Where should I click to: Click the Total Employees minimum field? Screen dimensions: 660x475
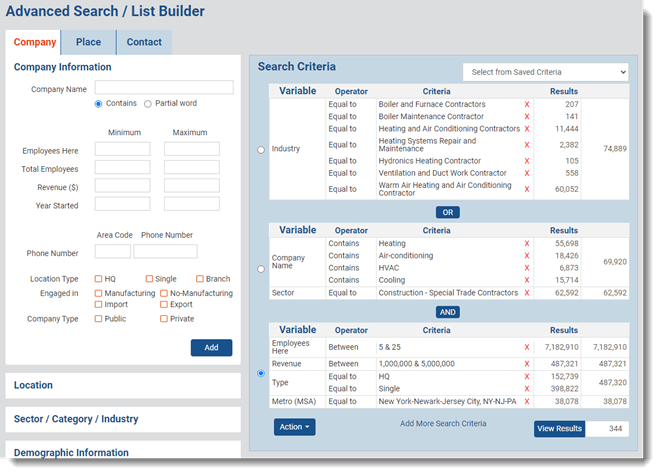pos(122,167)
